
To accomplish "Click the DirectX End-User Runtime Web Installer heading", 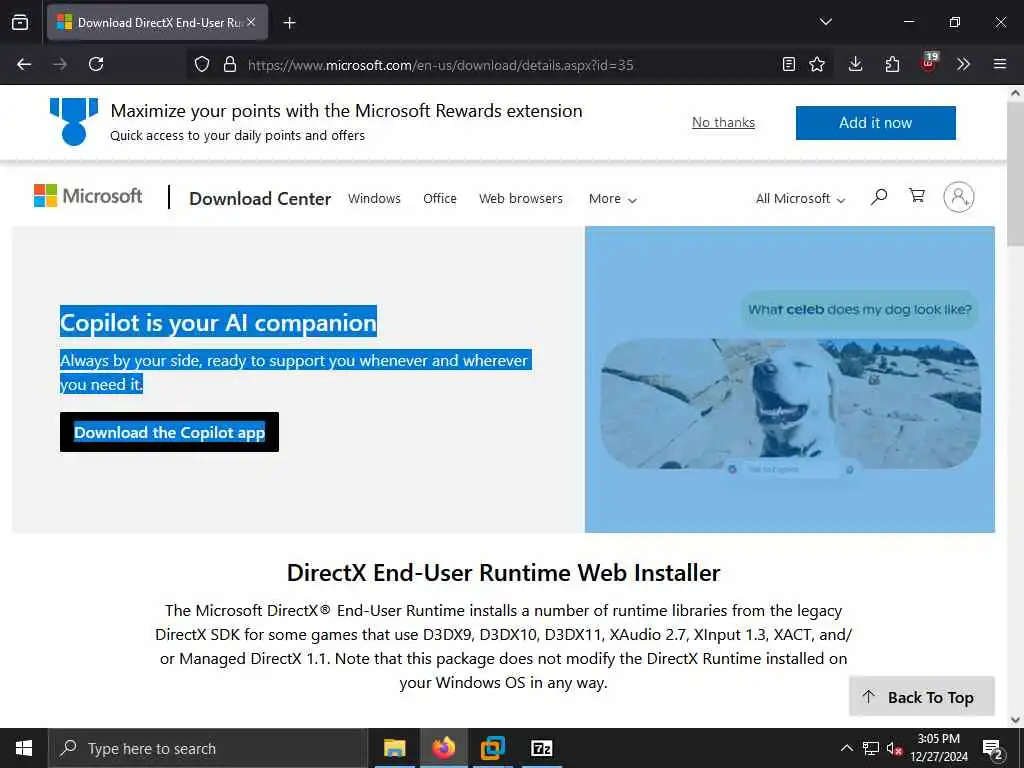I will point(504,573).
